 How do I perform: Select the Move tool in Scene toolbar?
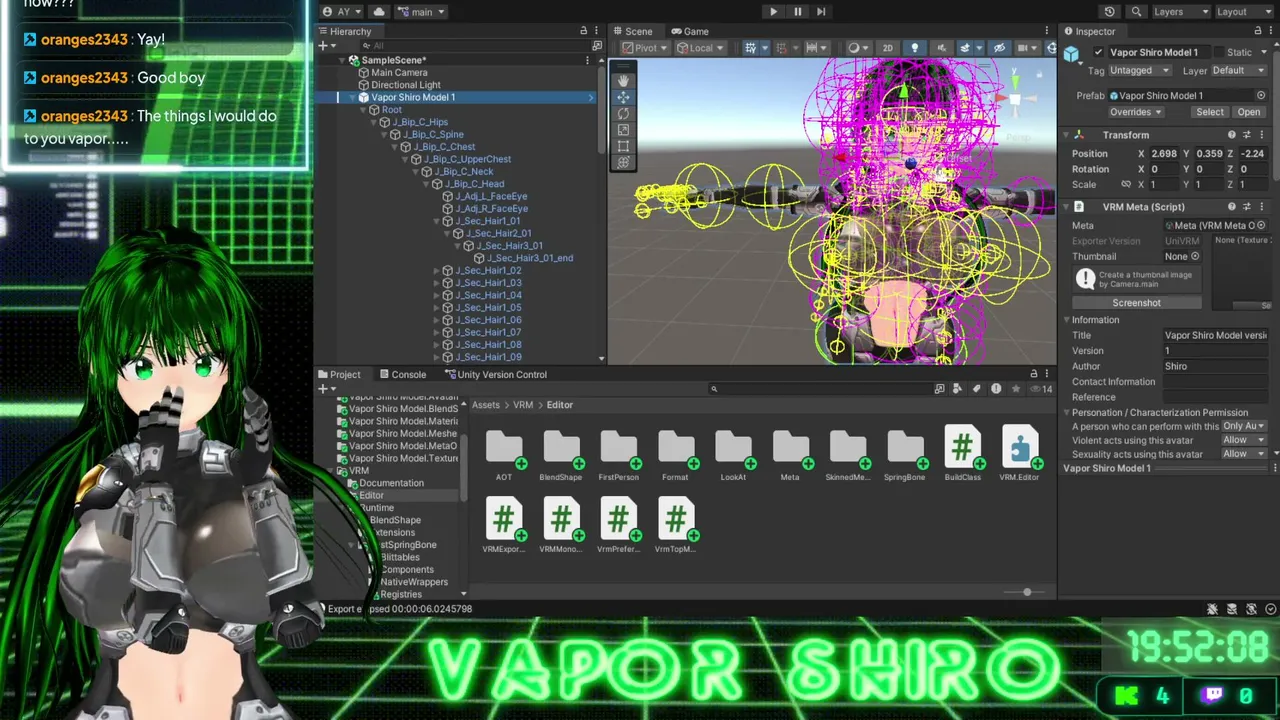click(x=623, y=97)
